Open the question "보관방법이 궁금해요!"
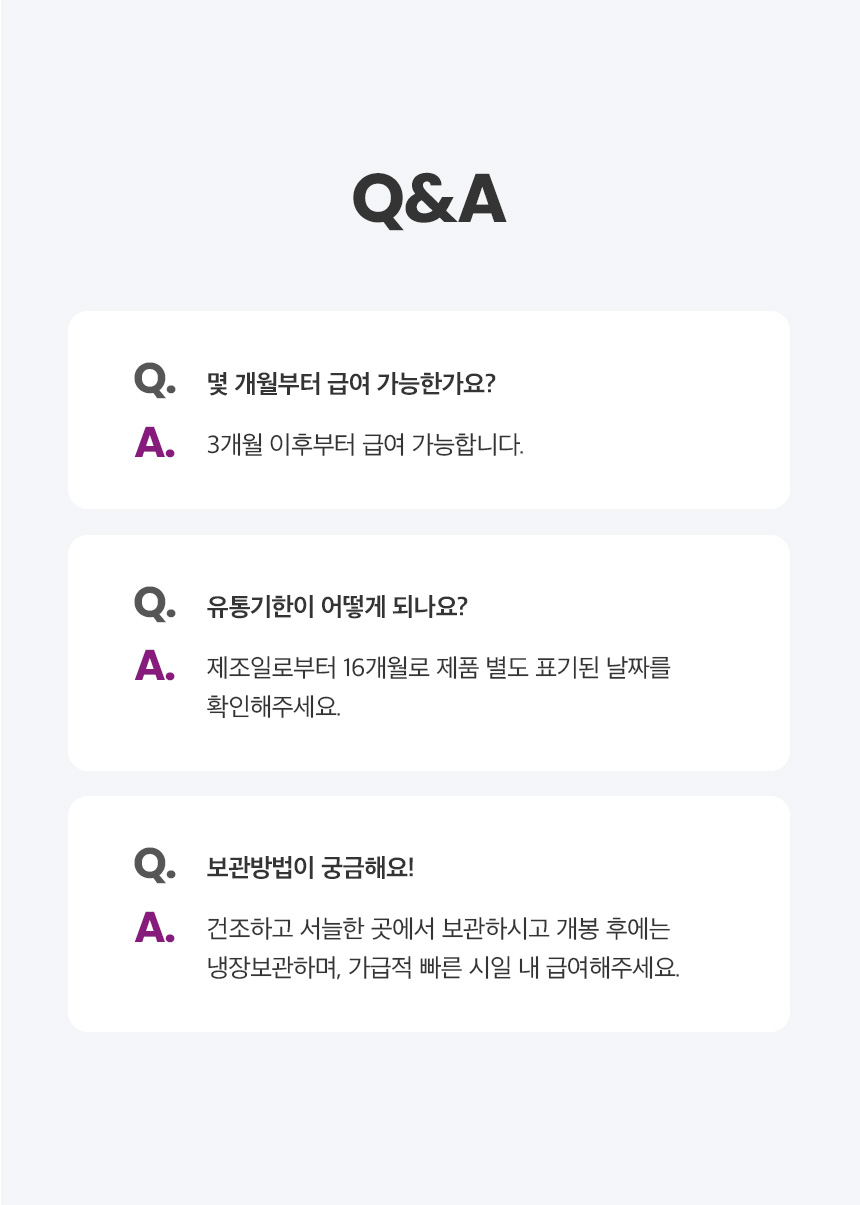This screenshot has height=1205, width=860. (310, 868)
